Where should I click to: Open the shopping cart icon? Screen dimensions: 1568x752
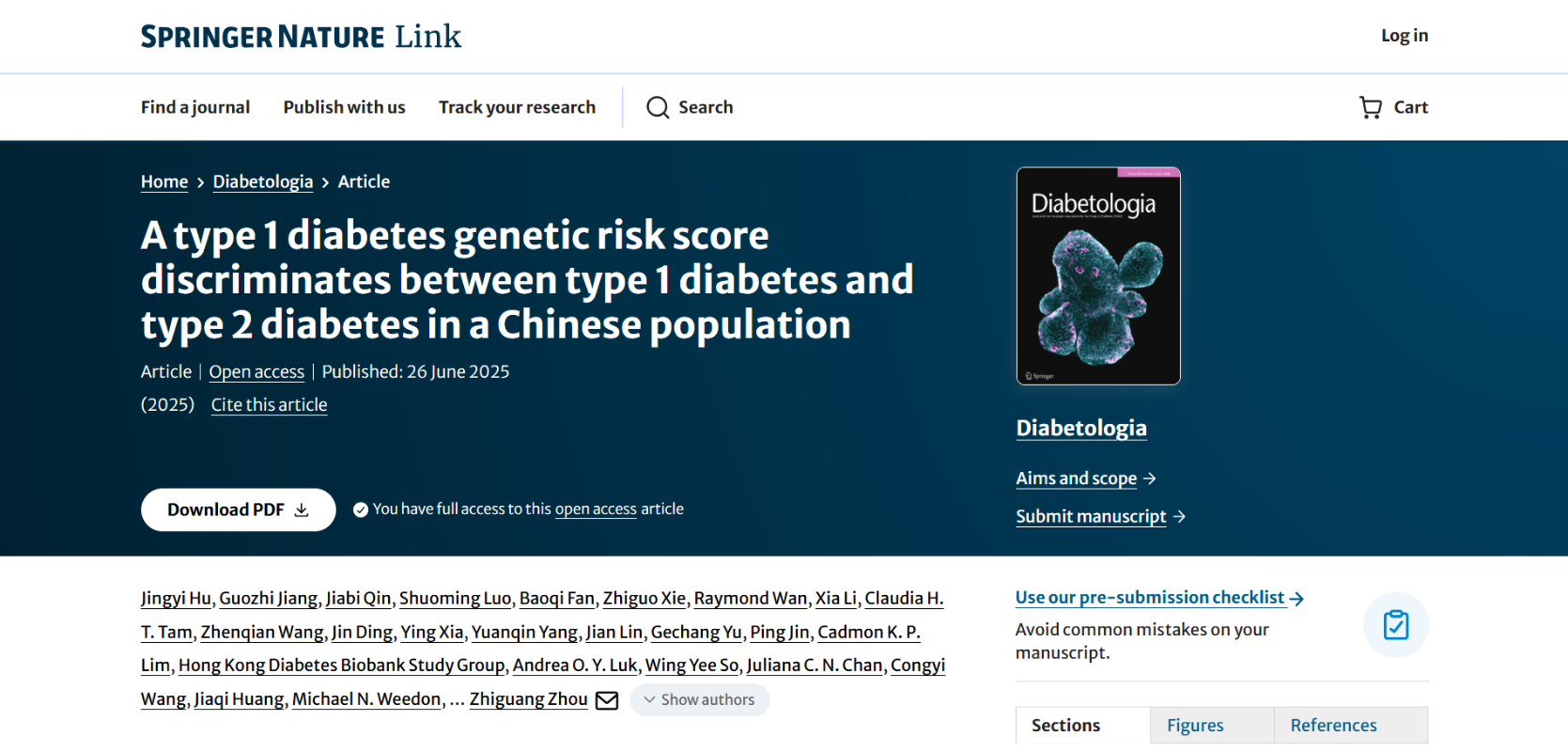(x=1371, y=107)
